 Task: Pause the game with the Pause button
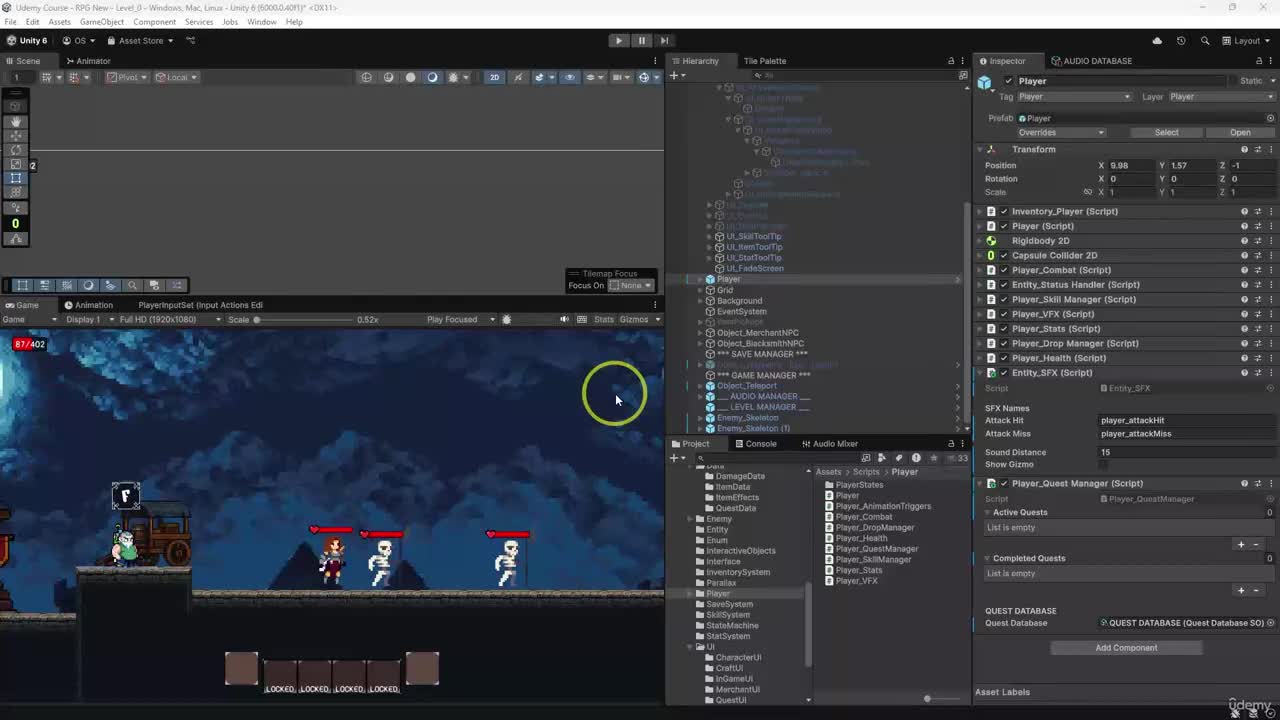[x=641, y=41]
